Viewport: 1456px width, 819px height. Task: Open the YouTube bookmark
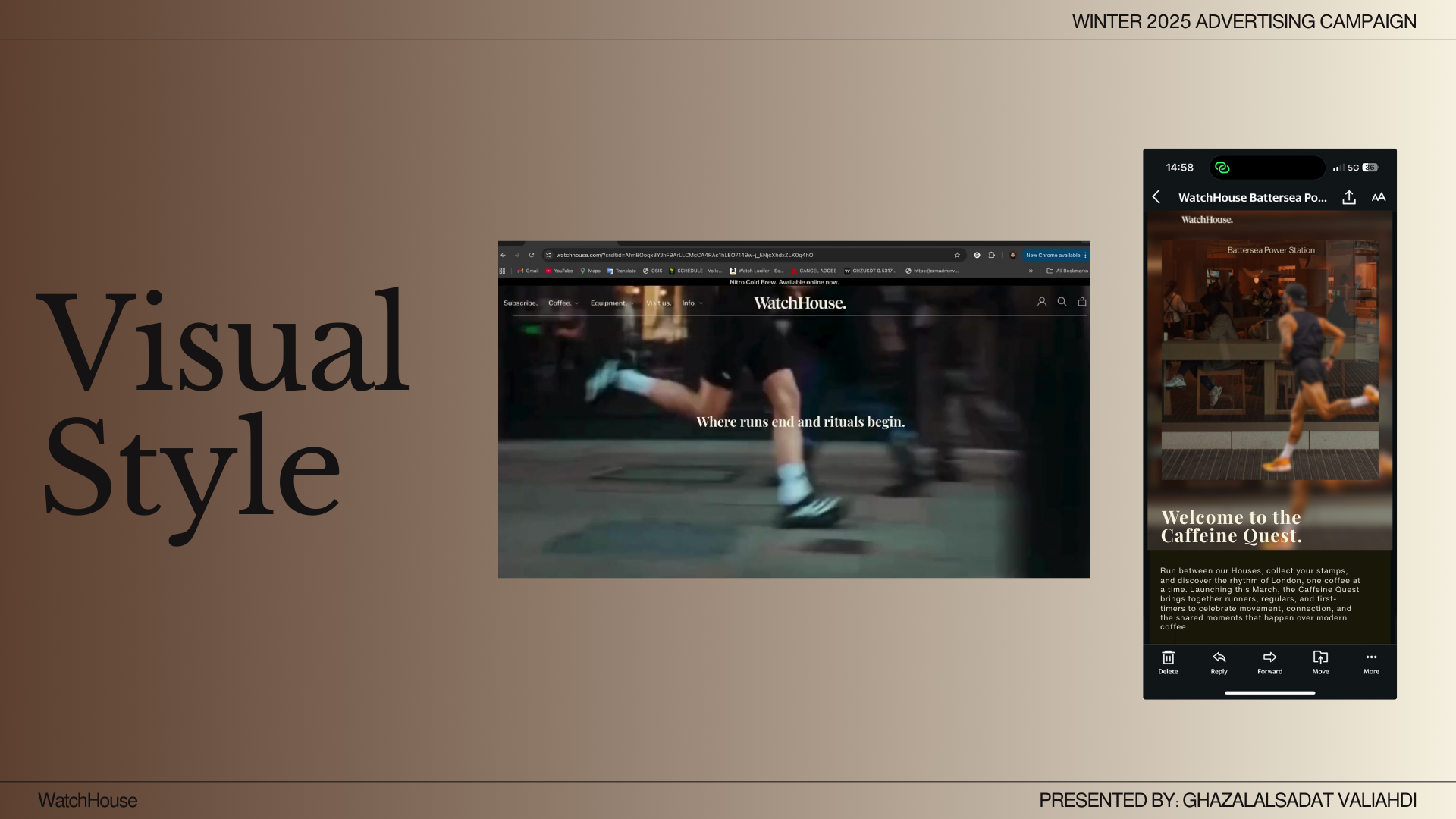point(560,271)
